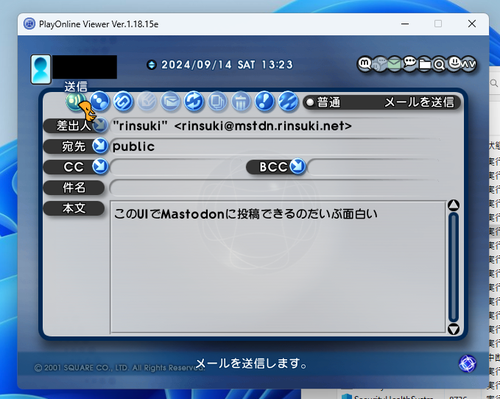The height and width of the screenshot is (399, 500).
Task: Open the PlayOnline 'm' bubble icon
Action: tap(365, 63)
